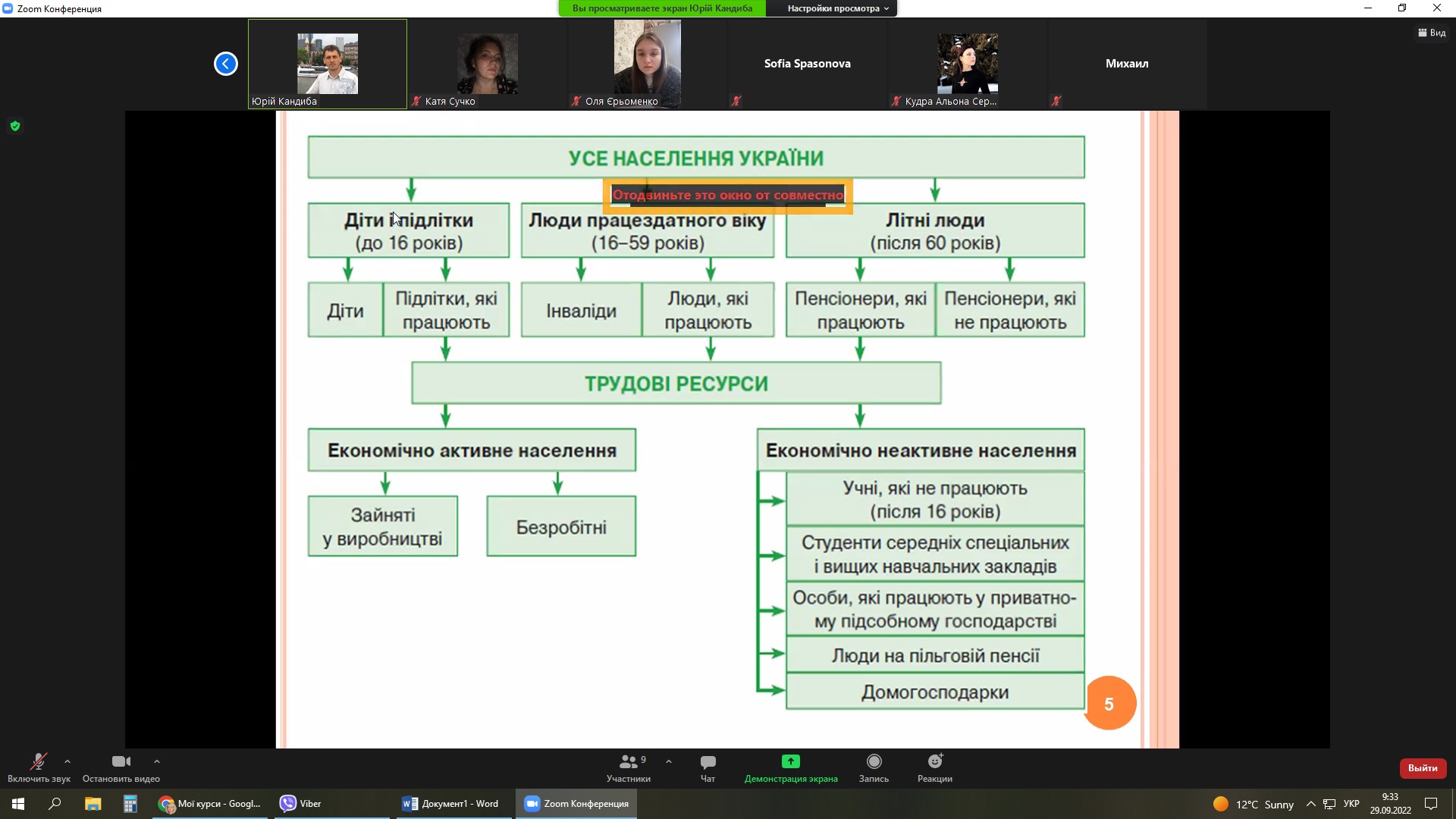Click the blue previous participants arrow
The image size is (1456, 819).
[x=225, y=64]
